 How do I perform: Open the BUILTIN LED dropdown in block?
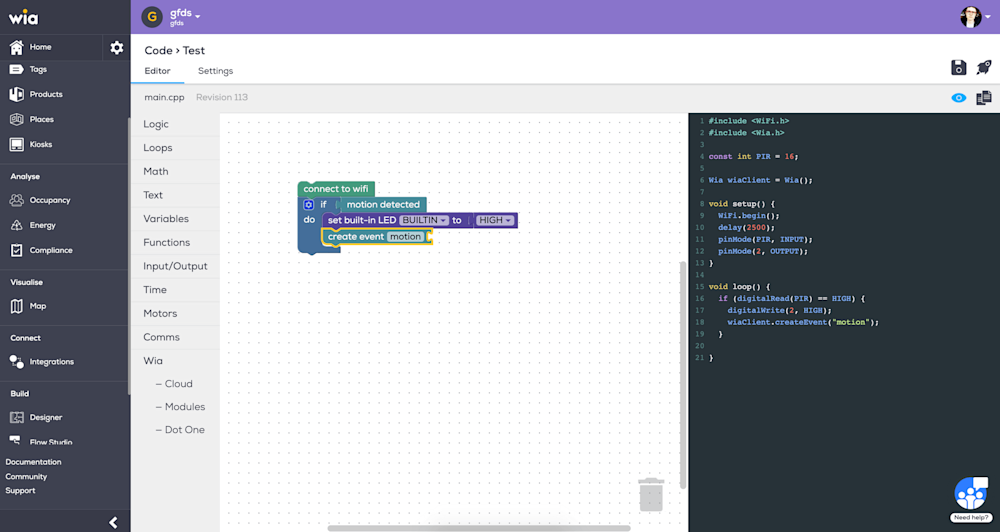pyautogui.click(x=424, y=220)
